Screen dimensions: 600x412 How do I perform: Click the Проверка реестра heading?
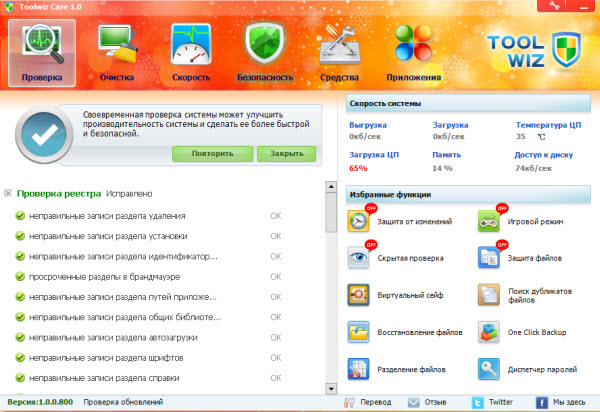tap(59, 194)
